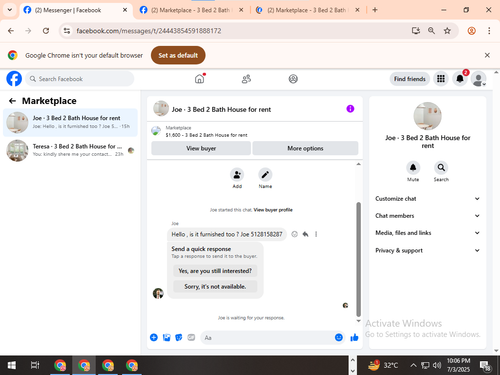Open Chrome zoom magnifier icon in address bar
Screen dimensions: 500x375
431,31
